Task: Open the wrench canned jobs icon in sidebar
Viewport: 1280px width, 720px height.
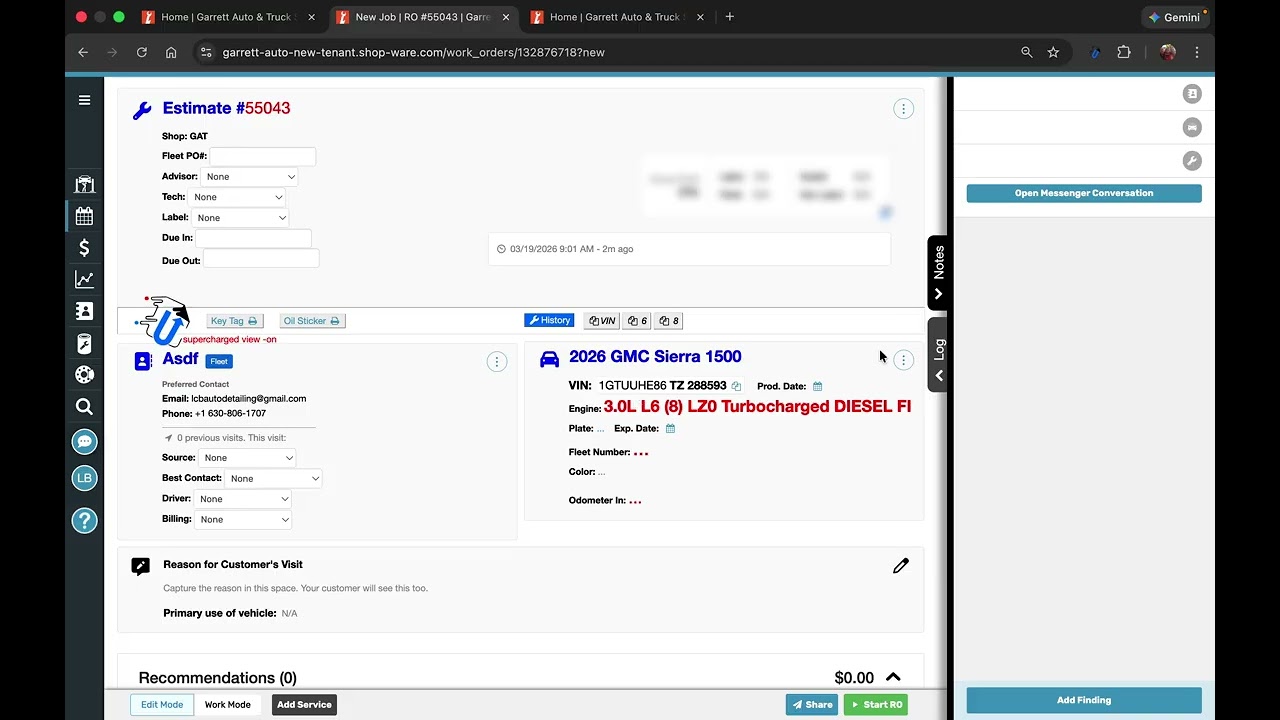Action: [84, 343]
